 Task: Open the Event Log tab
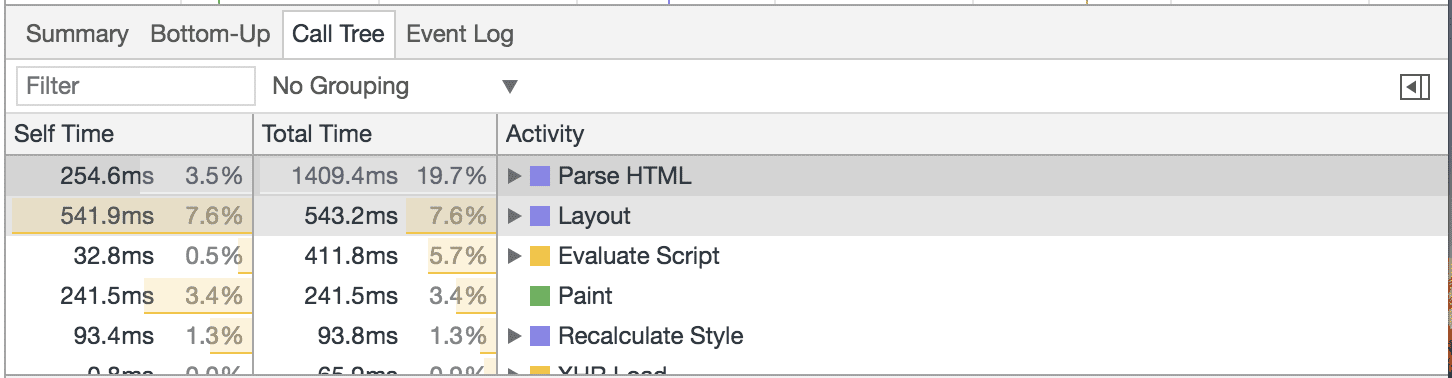[x=460, y=34]
